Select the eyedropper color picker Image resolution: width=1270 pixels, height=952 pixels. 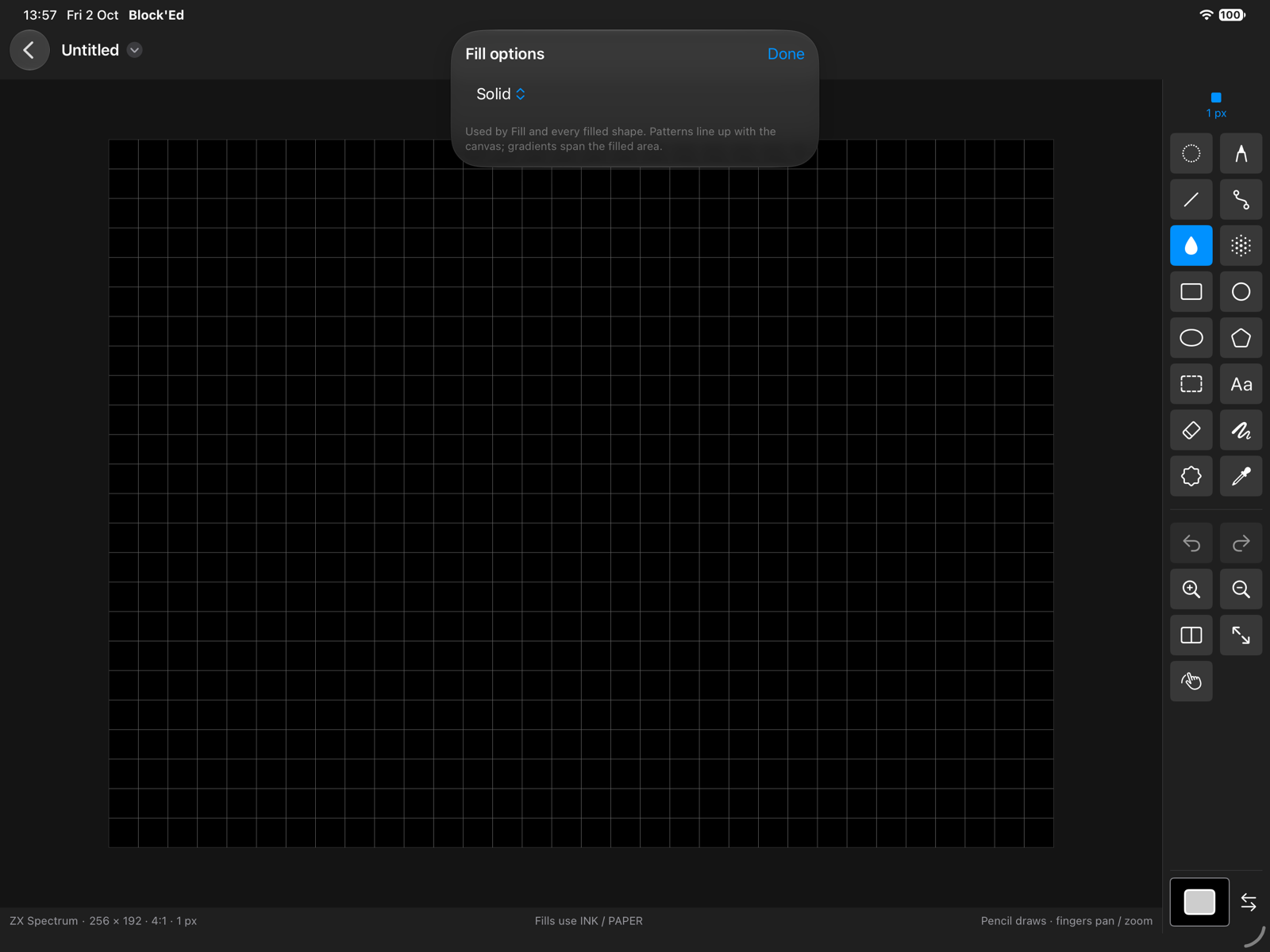(1241, 476)
